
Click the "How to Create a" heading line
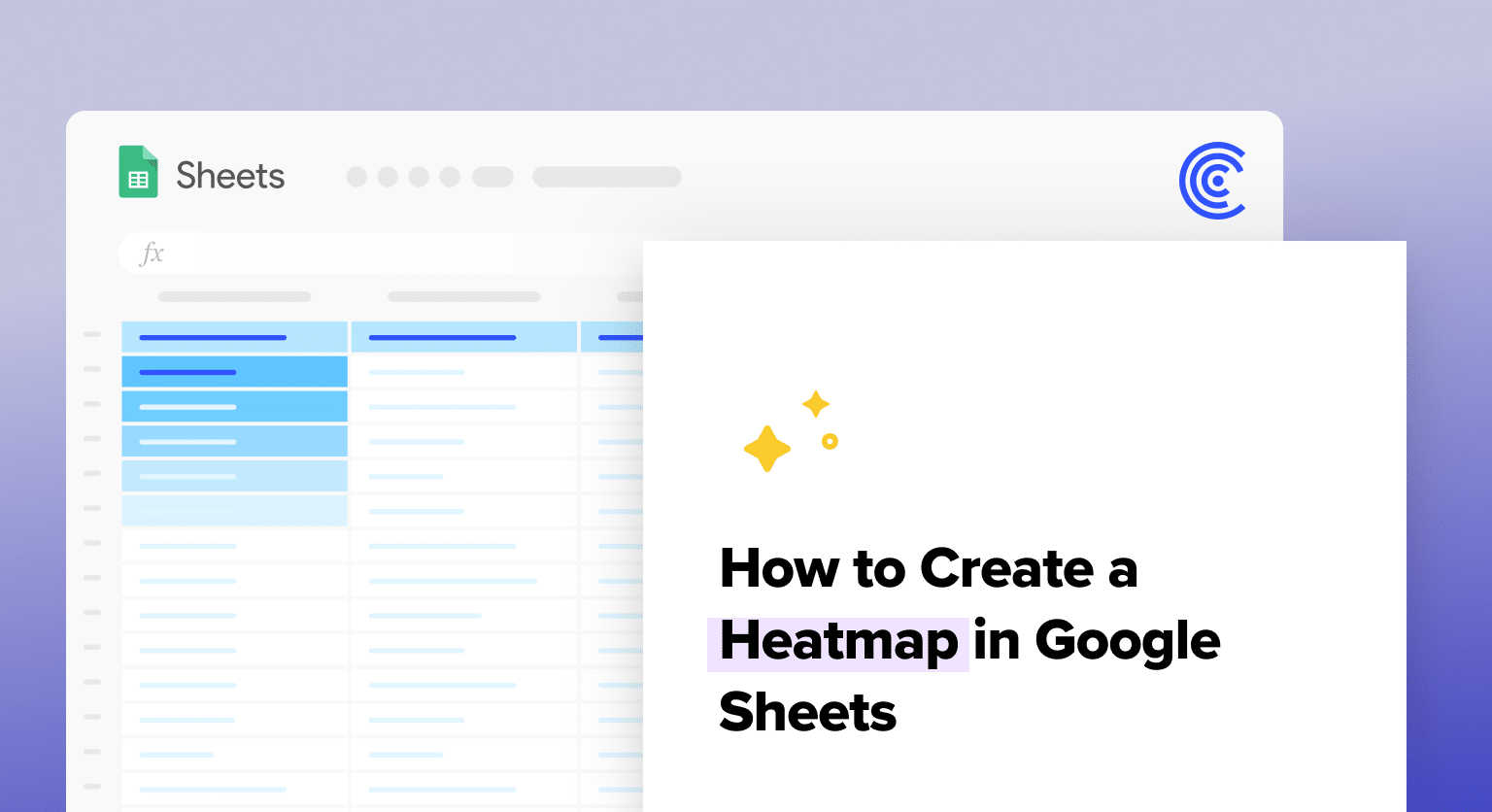[929, 568]
